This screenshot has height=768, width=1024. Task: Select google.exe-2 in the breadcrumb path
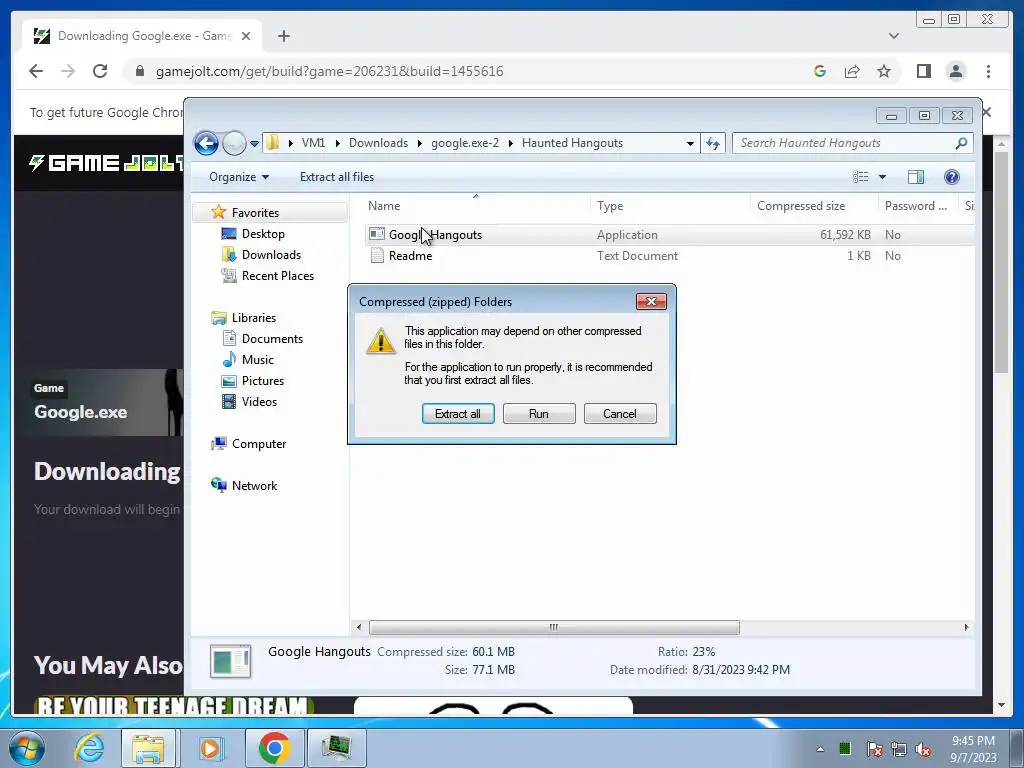click(464, 143)
